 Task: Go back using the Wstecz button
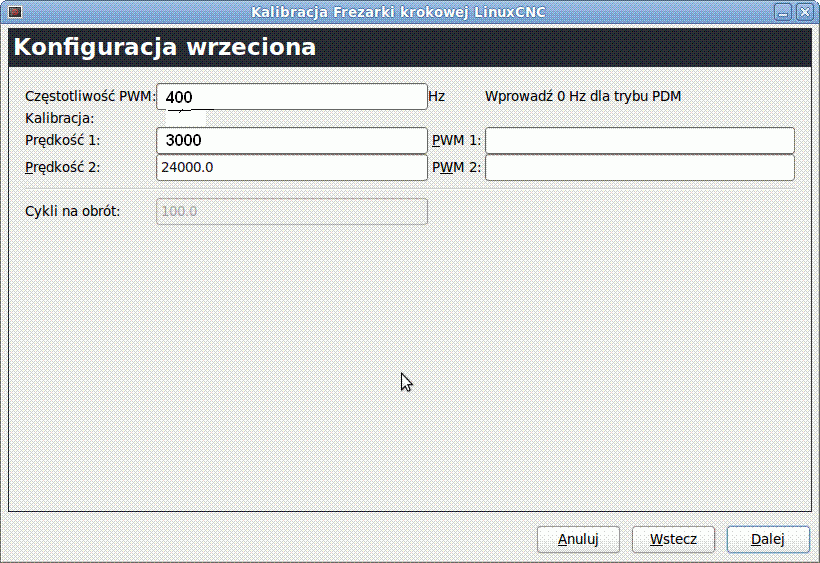click(673, 539)
